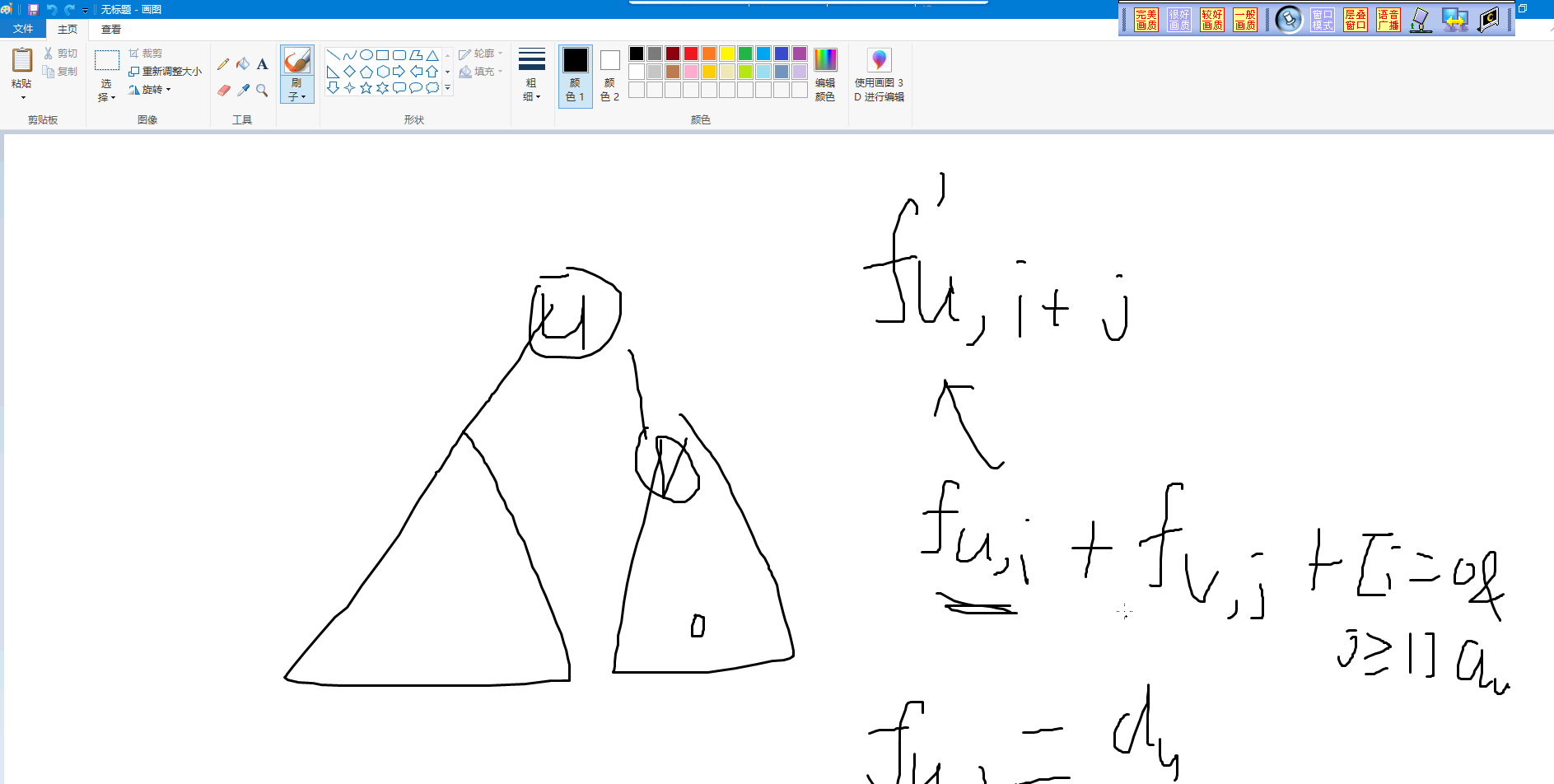Activate the 颜色 2 background color slot
The image size is (1554, 784).
[x=610, y=76]
